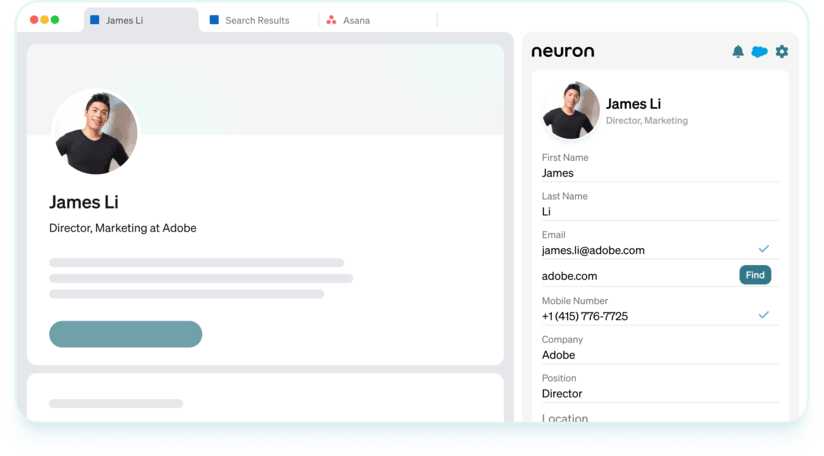Viewport: 824px width, 456px height.
Task: Click the Search Results tab favicon
Action: tap(214, 20)
